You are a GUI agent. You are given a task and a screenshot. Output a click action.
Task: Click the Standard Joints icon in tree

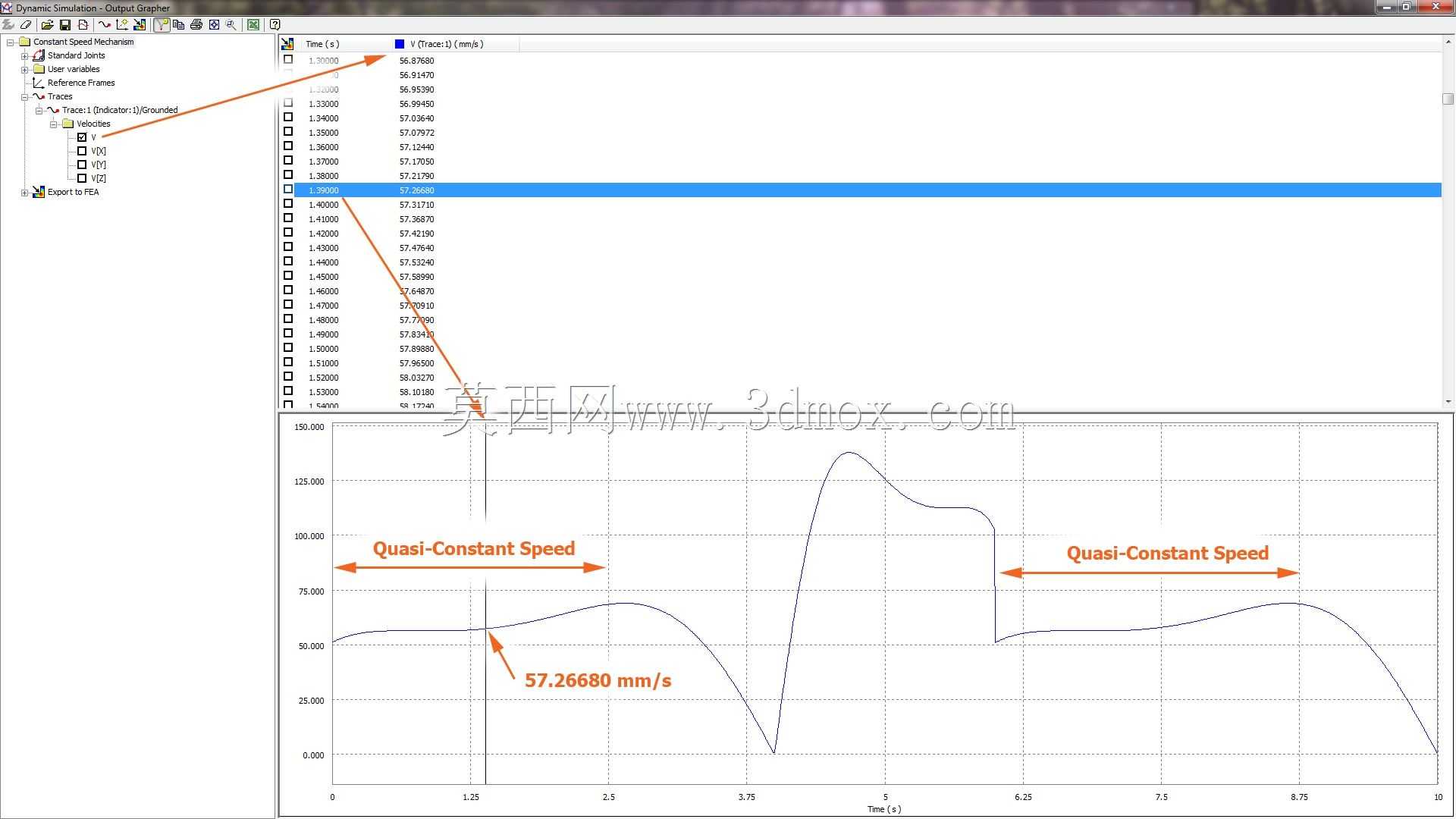[x=39, y=55]
